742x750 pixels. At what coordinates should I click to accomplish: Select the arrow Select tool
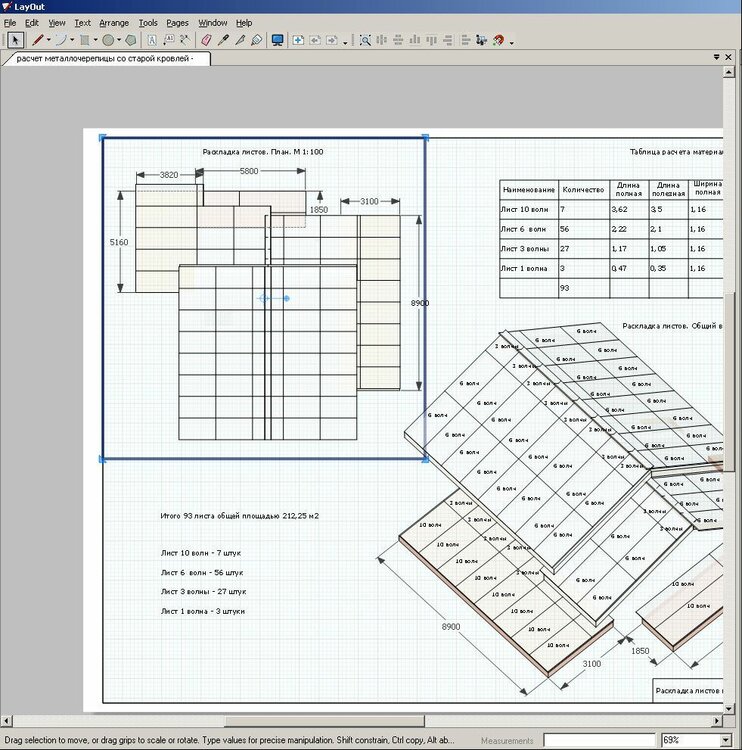[x=15, y=40]
